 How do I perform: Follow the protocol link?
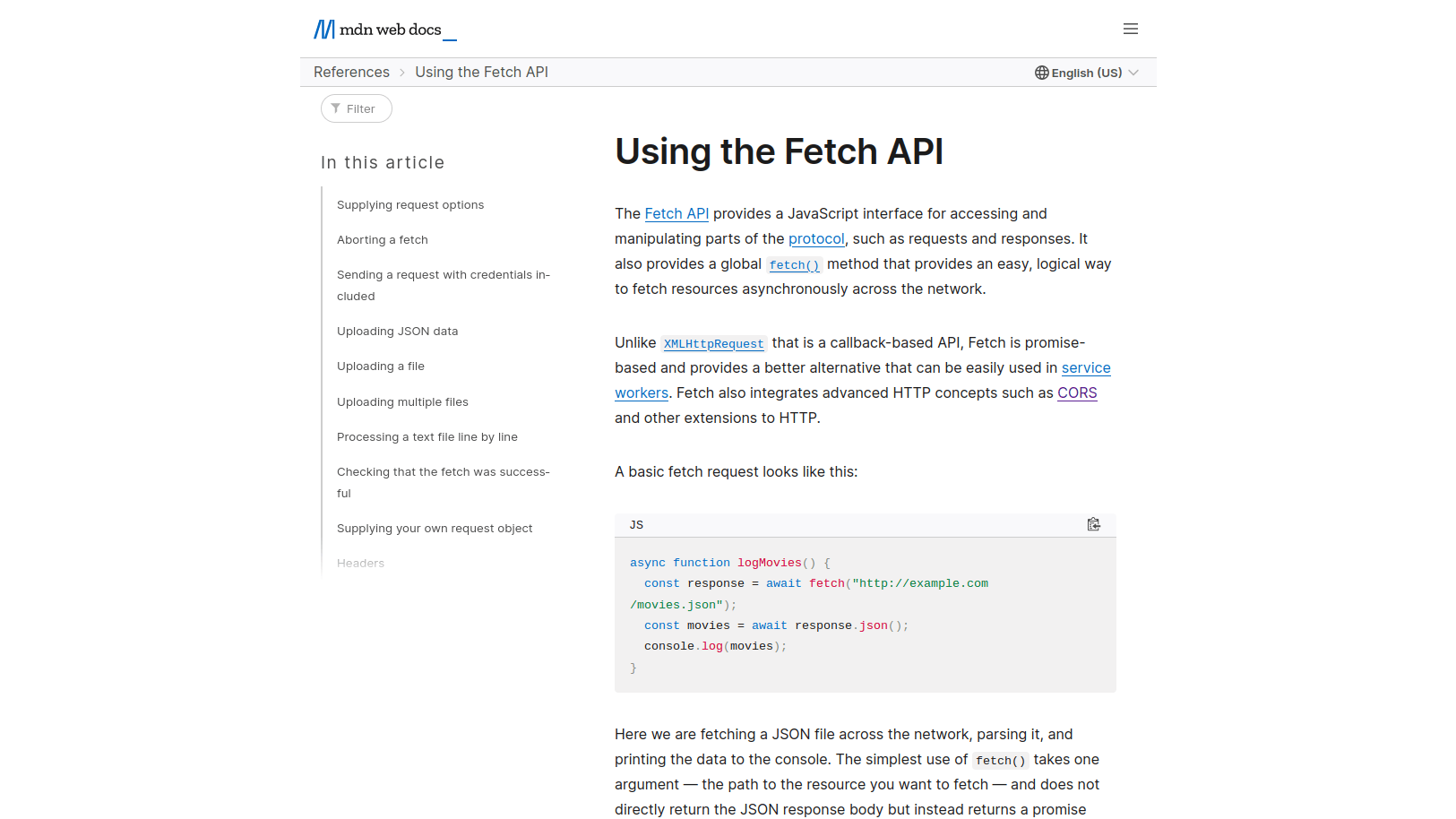(816, 238)
